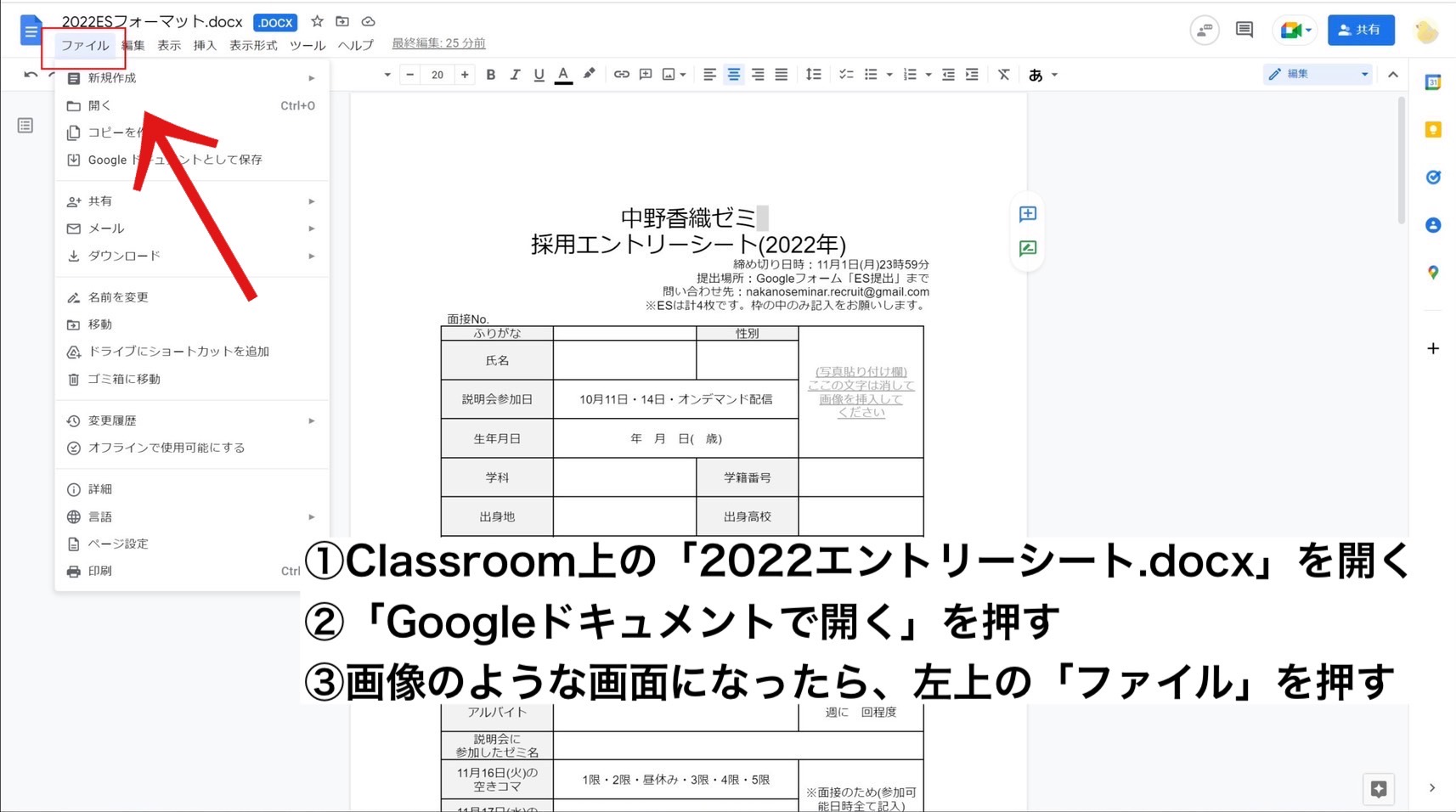Star the 2022ESフォーマット.docx document
This screenshot has width=1456, height=812.
(x=317, y=21)
